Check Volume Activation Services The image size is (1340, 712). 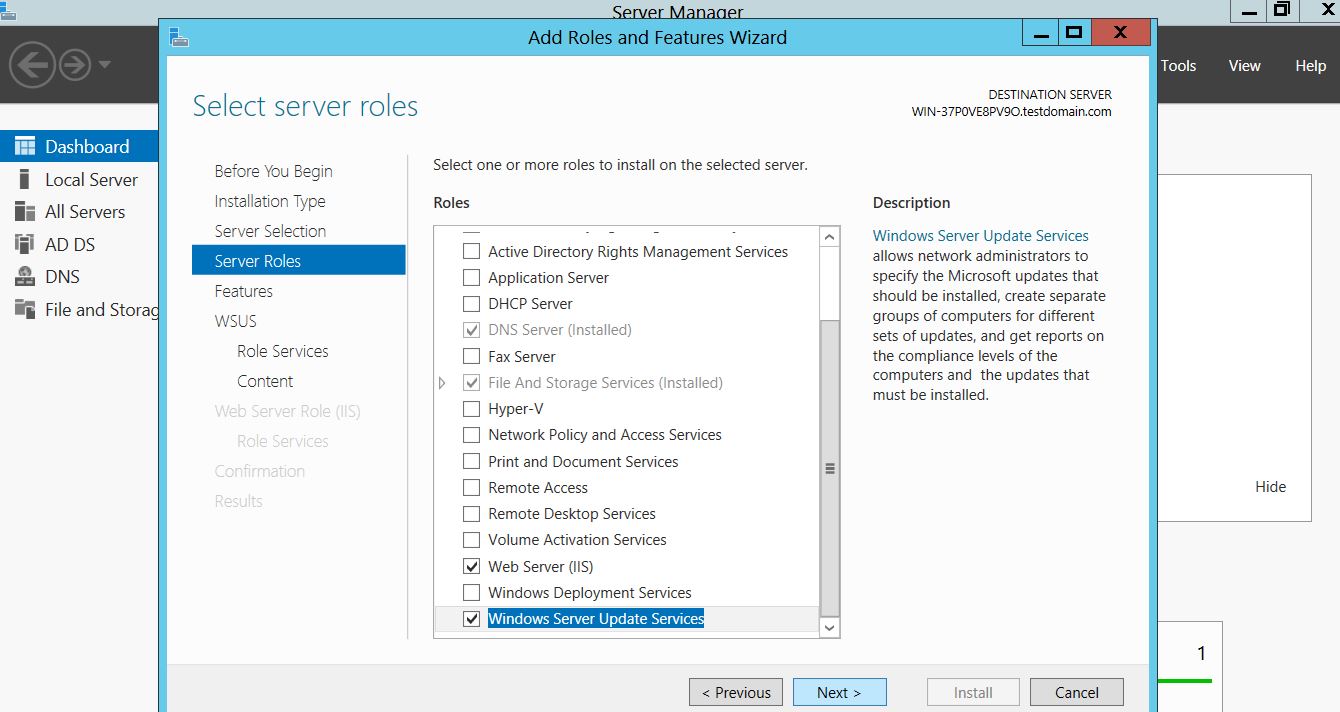coord(472,540)
